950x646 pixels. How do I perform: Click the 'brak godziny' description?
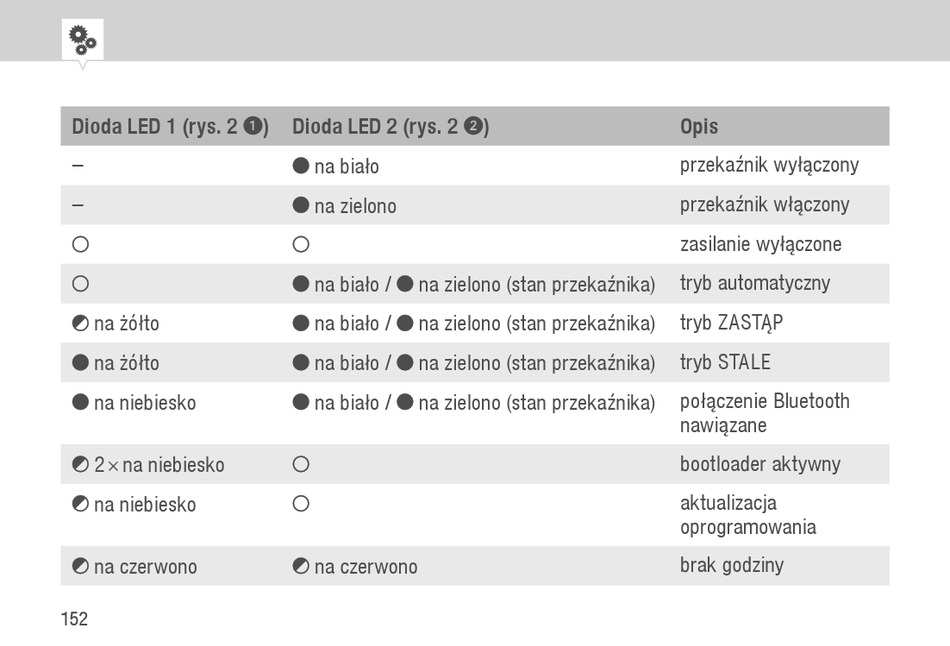731,565
